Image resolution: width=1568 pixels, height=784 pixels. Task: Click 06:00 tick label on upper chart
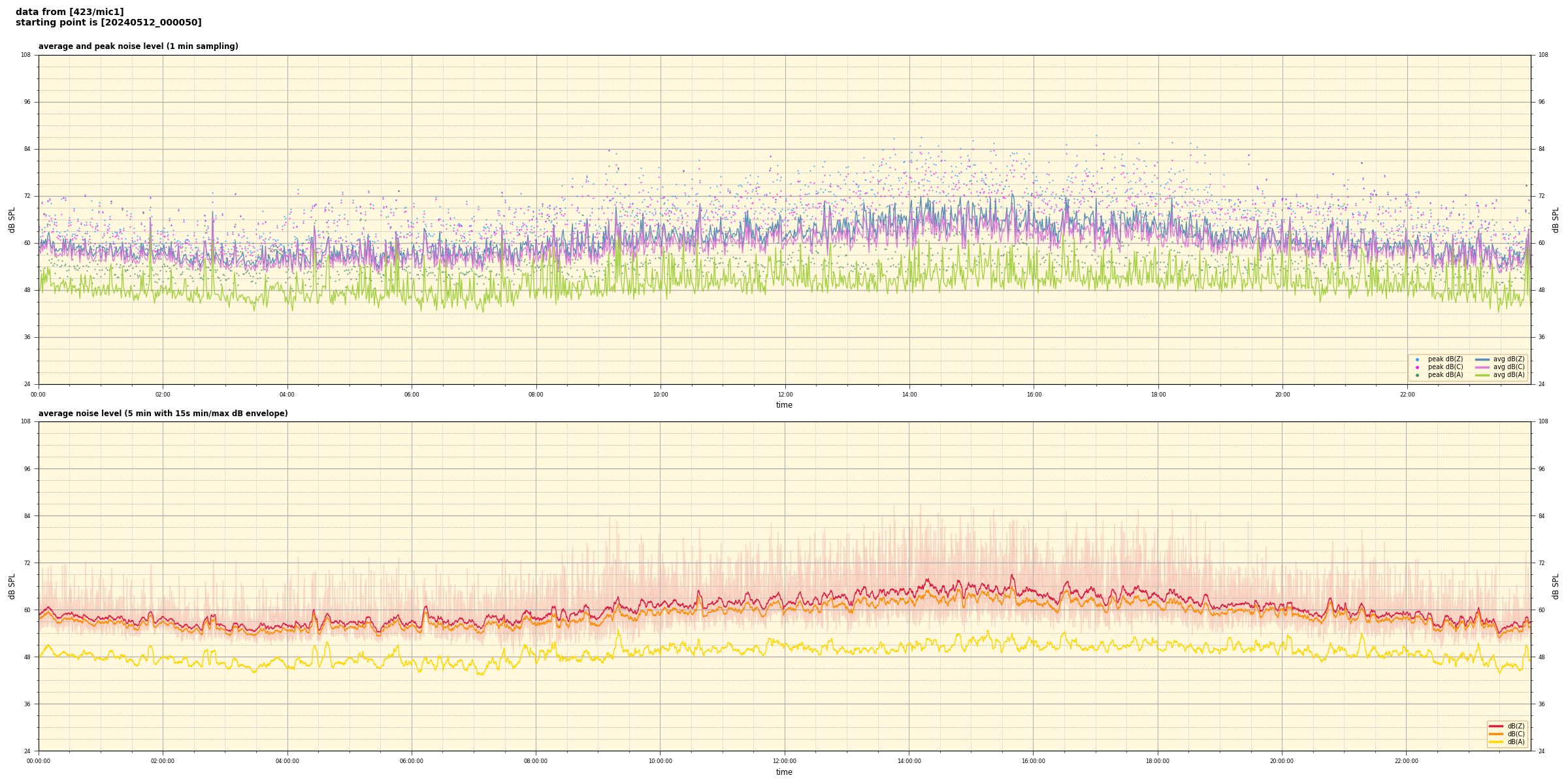point(412,395)
